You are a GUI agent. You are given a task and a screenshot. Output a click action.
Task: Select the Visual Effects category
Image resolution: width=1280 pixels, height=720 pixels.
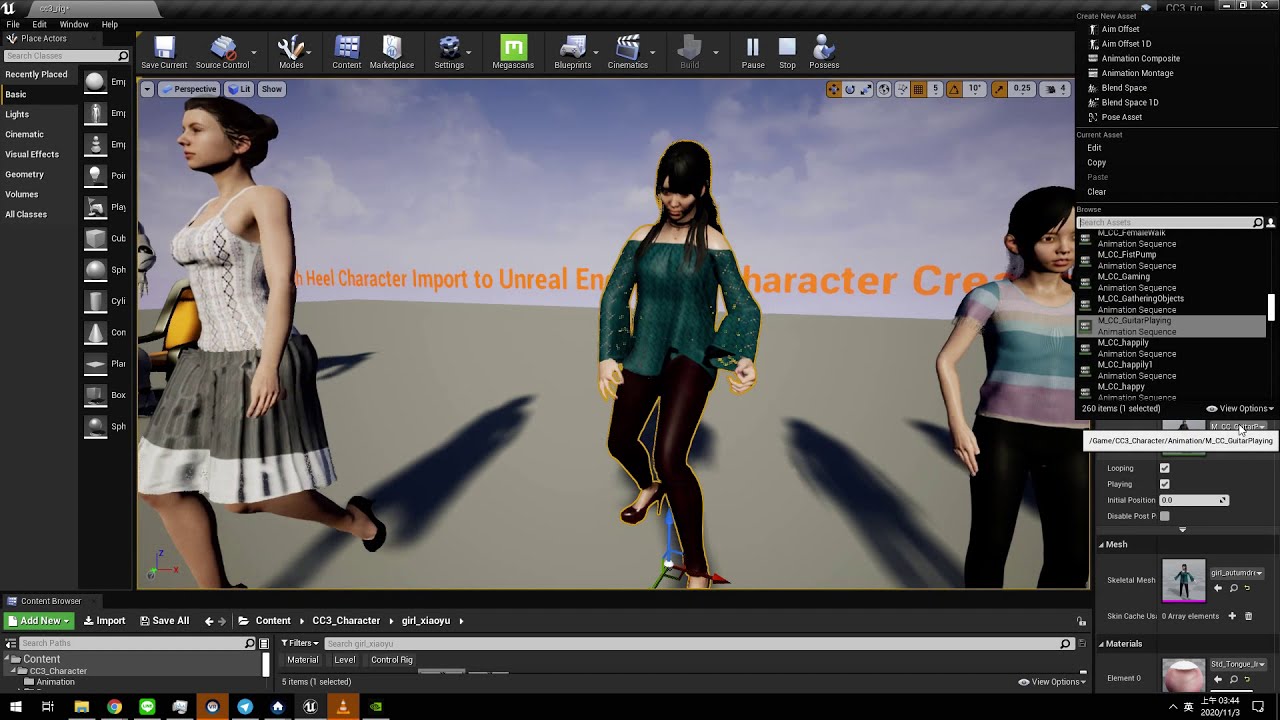32,154
